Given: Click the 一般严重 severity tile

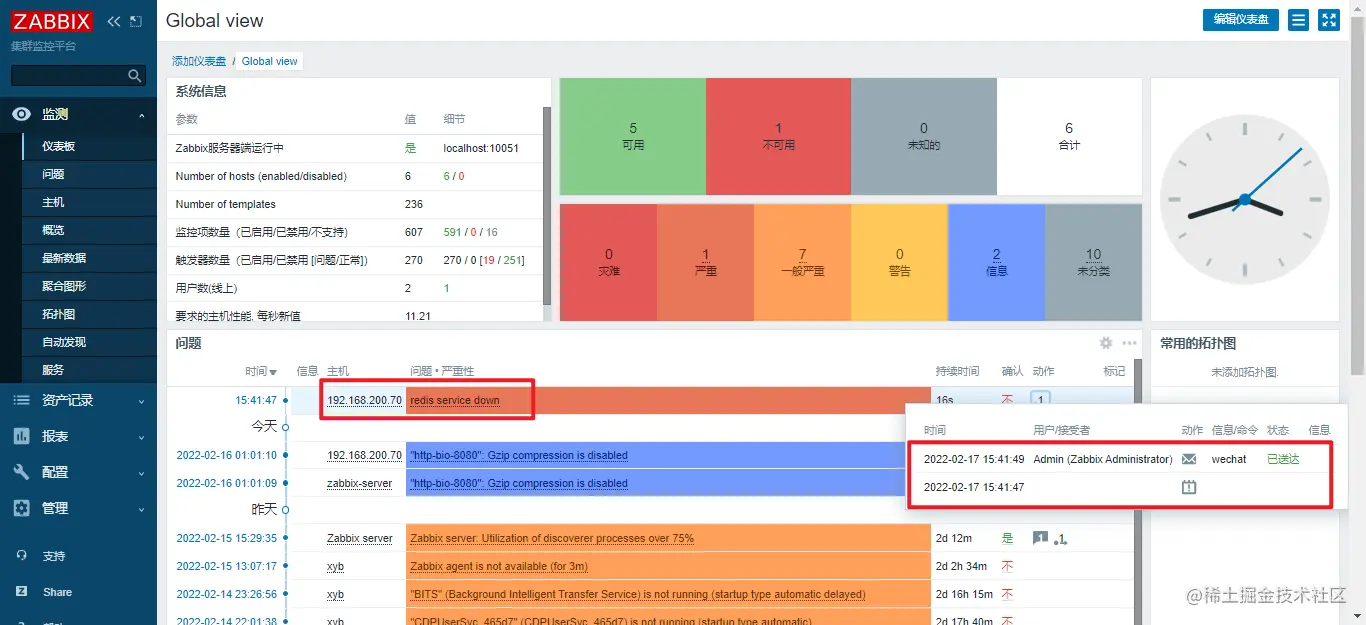Looking at the screenshot, I should pos(802,262).
